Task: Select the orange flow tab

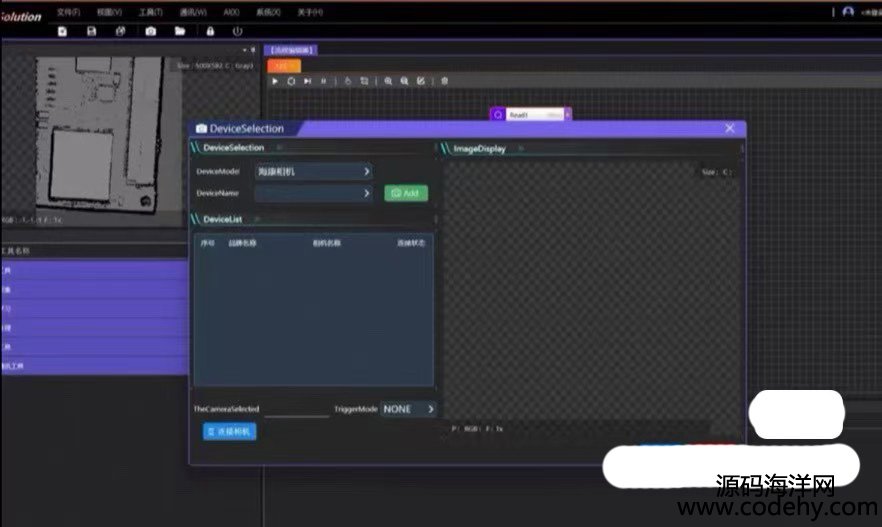Action: point(283,65)
